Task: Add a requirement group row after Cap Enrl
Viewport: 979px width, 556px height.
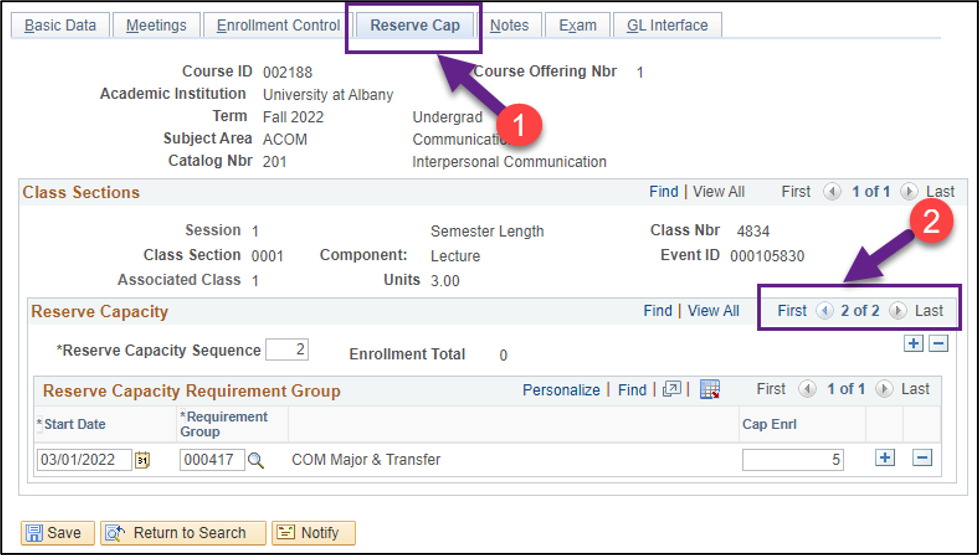Action: tap(884, 458)
